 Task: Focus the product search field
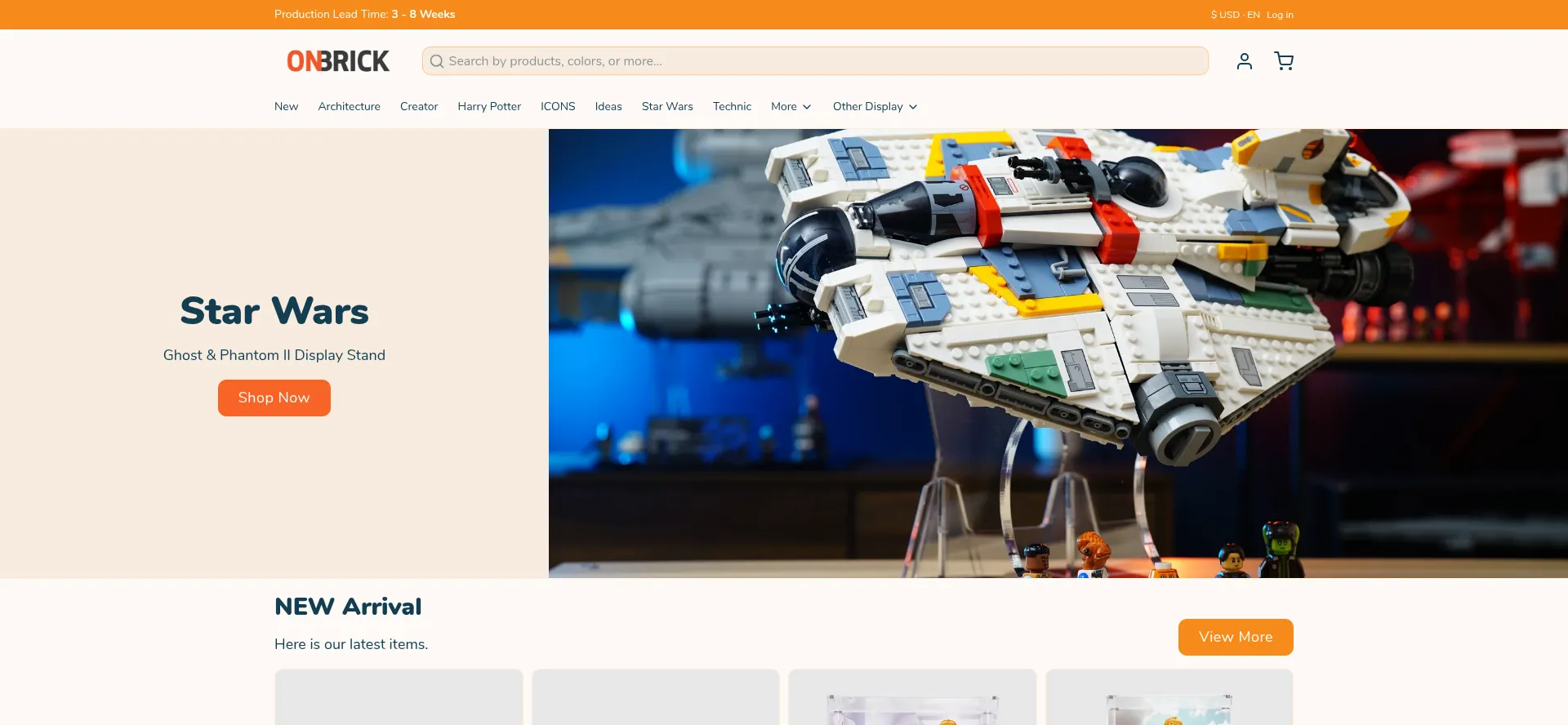pos(815,61)
